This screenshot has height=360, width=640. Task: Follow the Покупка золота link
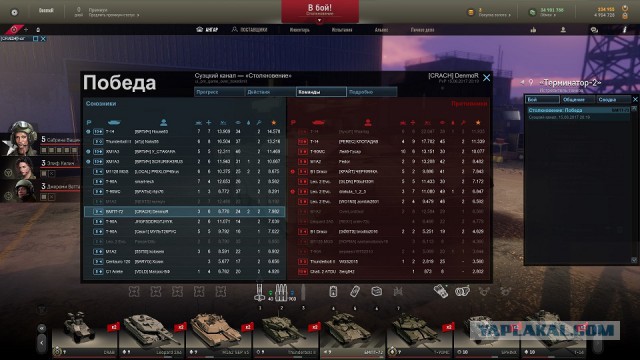(494, 15)
